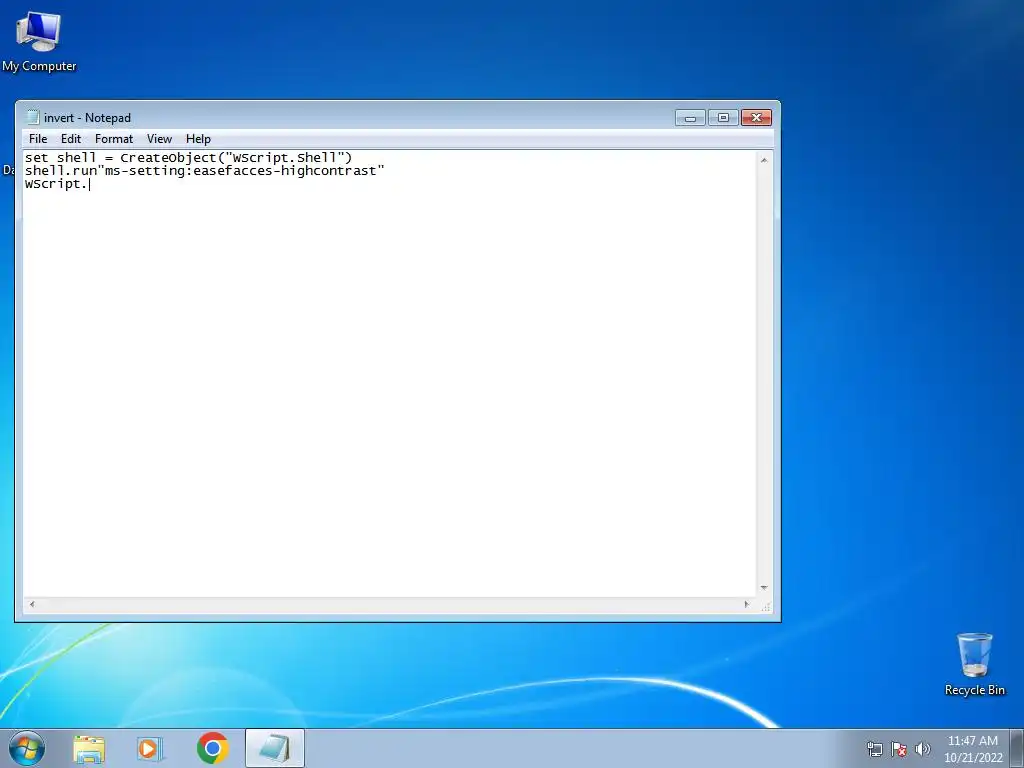This screenshot has width=1024, height=768.
Task: Click the vertical scrollbar down arrow
Action: tap(764, 588)
